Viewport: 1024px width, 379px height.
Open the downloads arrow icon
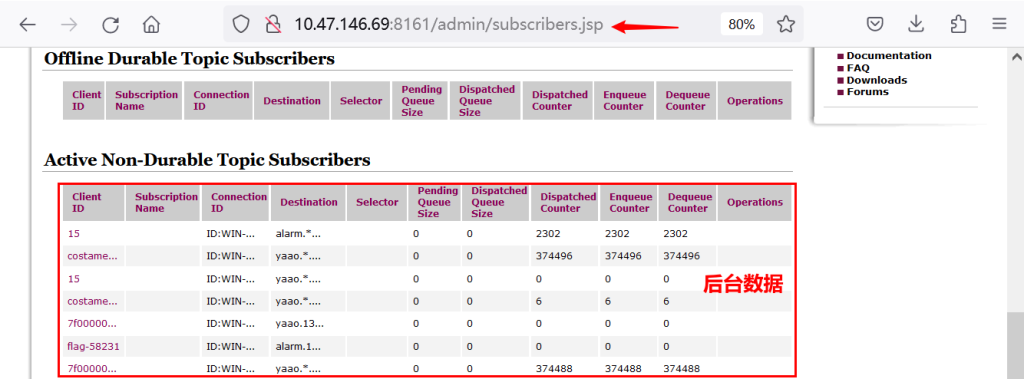pyautogui.click(x=916, y=25)
